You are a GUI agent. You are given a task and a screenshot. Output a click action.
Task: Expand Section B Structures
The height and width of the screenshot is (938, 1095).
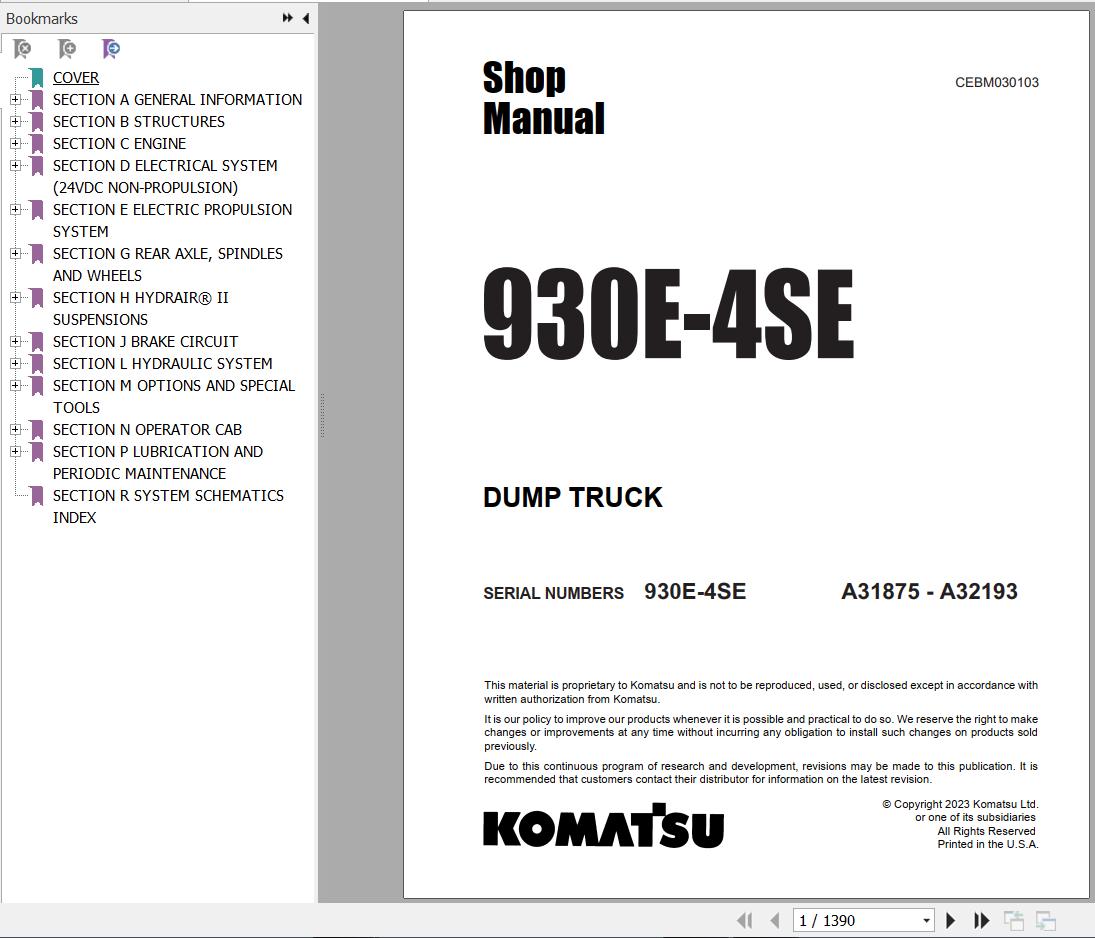click(x=15, y=122)
